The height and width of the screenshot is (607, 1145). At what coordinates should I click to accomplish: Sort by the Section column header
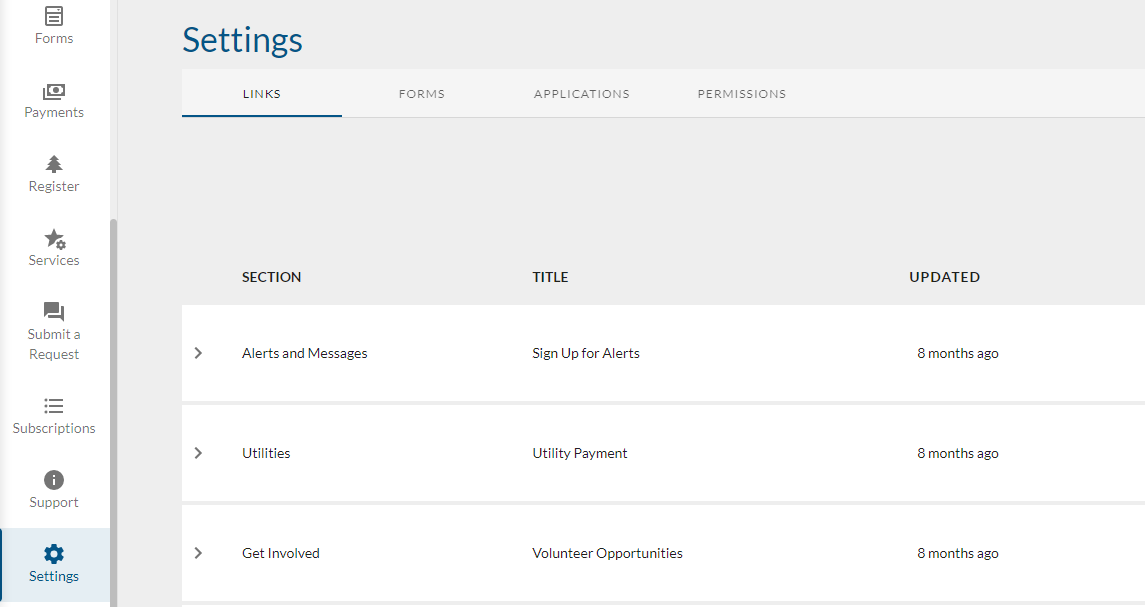pyautogui.click(x=272, y=277)
